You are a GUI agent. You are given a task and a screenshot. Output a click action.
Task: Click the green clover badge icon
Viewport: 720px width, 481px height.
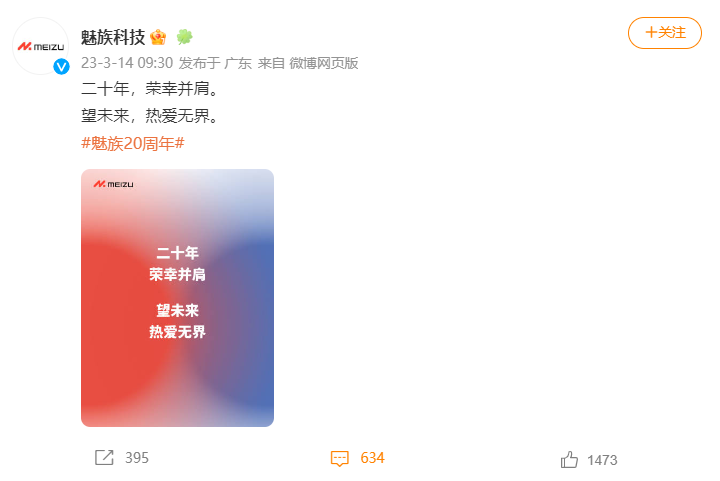tap(185, 37)
